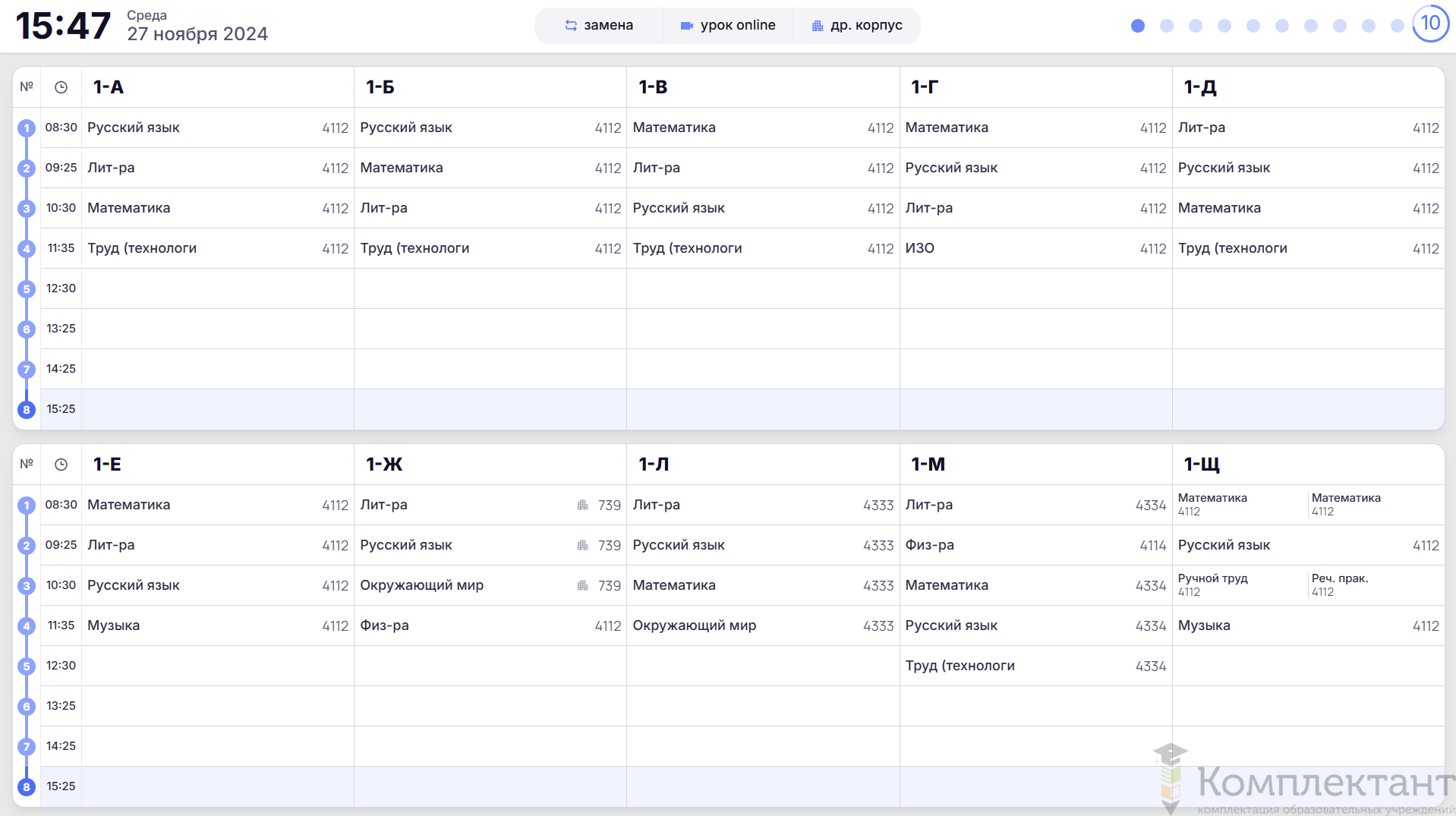
Task: Click building icon beside 1-Ж Окружающий мир
Action: pos(583,586)
